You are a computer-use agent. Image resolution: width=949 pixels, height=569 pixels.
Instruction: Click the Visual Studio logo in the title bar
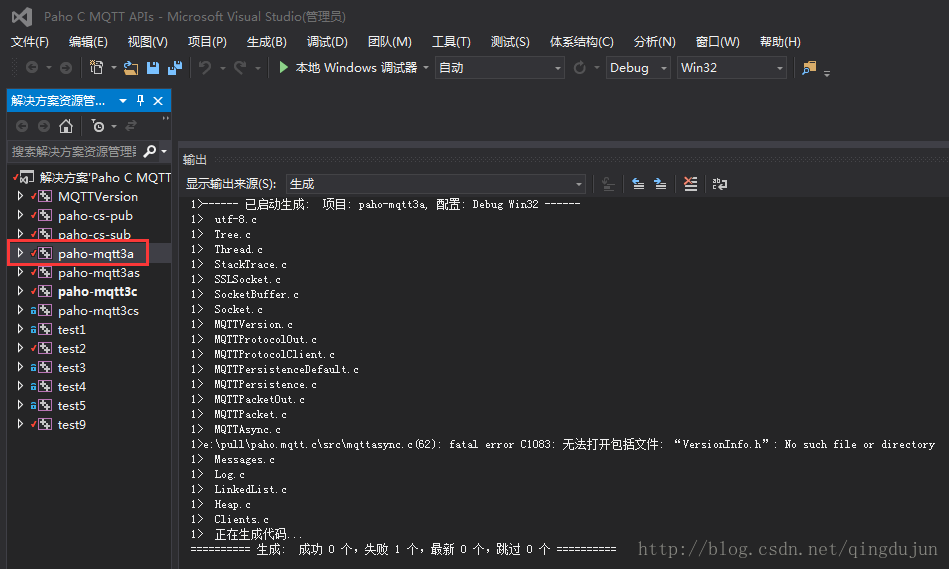[22, 16]
